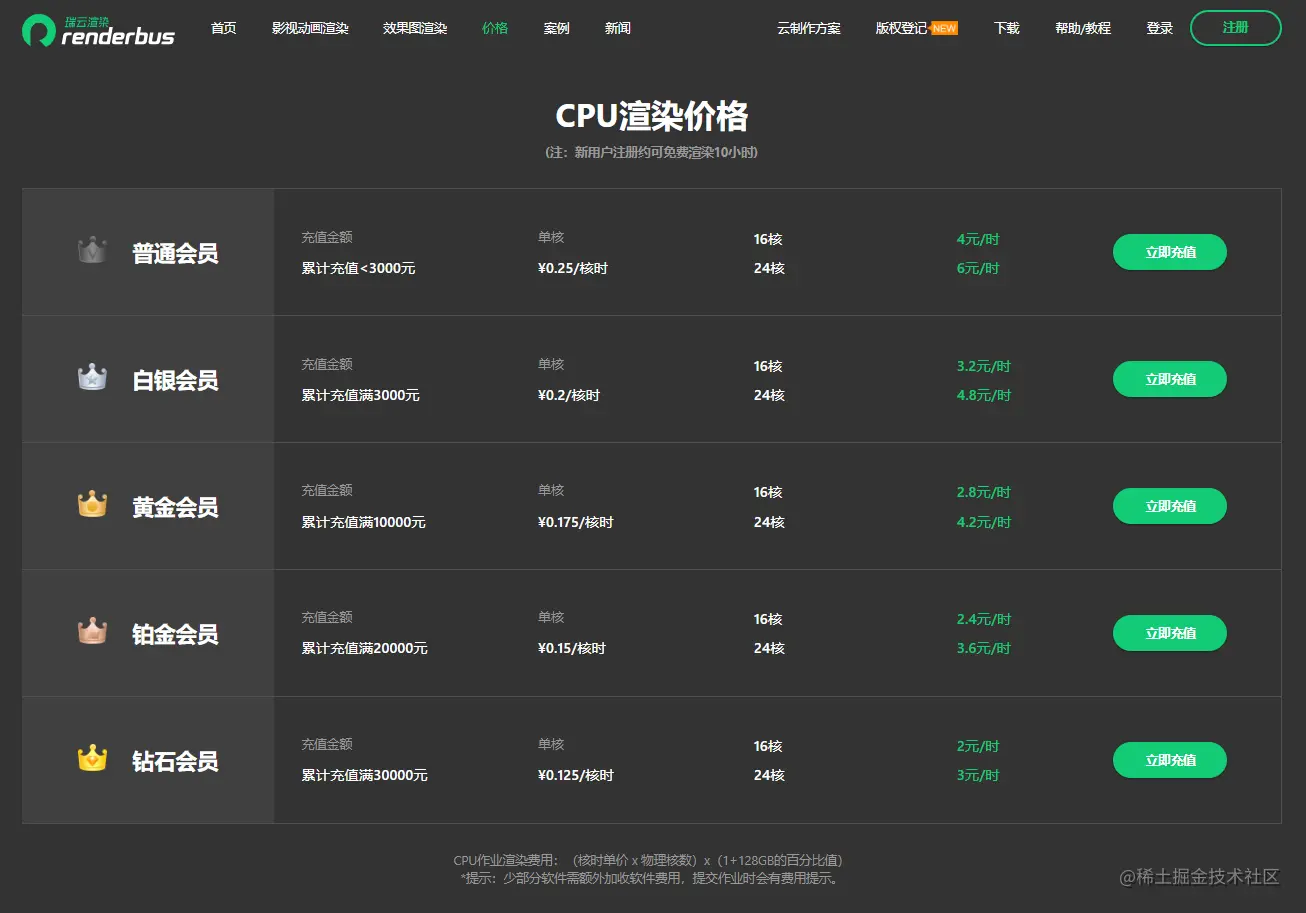
Task: Open the 新闻 section
Action: click(617, 28)
